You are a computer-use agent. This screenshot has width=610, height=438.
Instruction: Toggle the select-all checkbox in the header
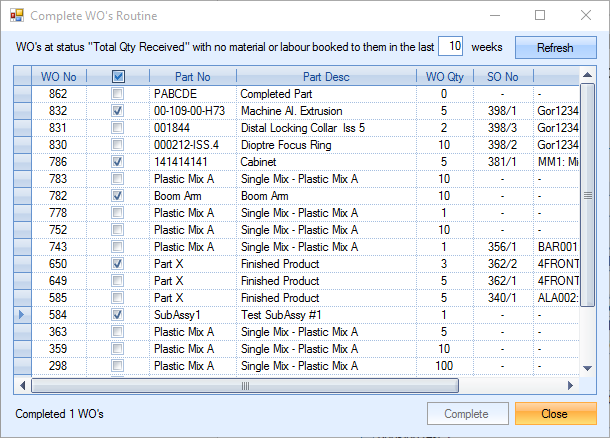tap(119, 76)
